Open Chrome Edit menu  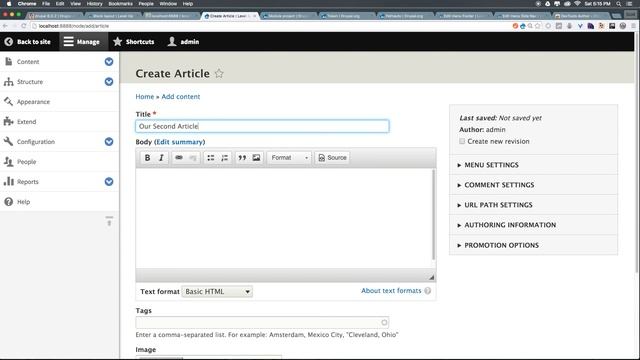[x=60, y=4]
